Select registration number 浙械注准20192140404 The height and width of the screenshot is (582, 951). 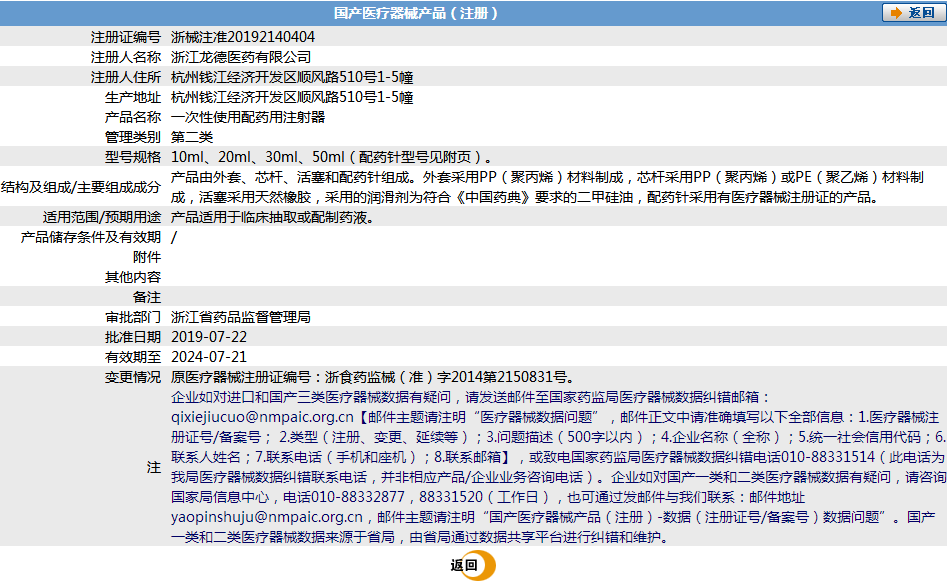(x=243, y=37)
